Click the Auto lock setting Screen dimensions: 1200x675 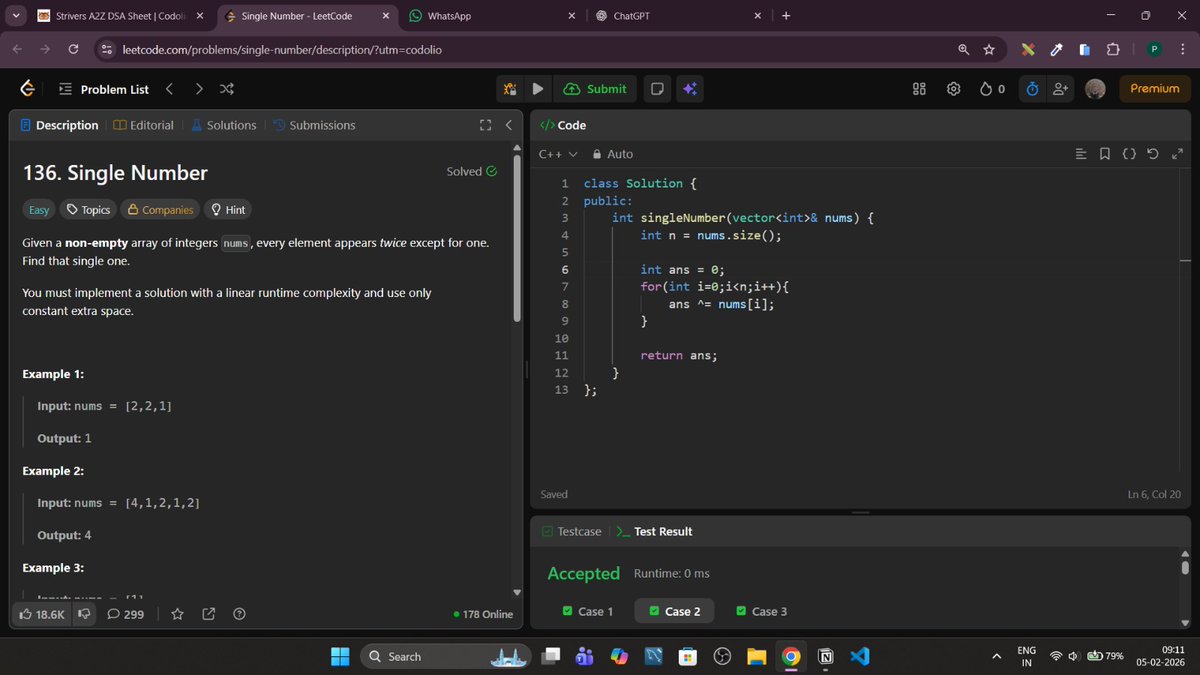pyautogui.click(x=612, y=154)
